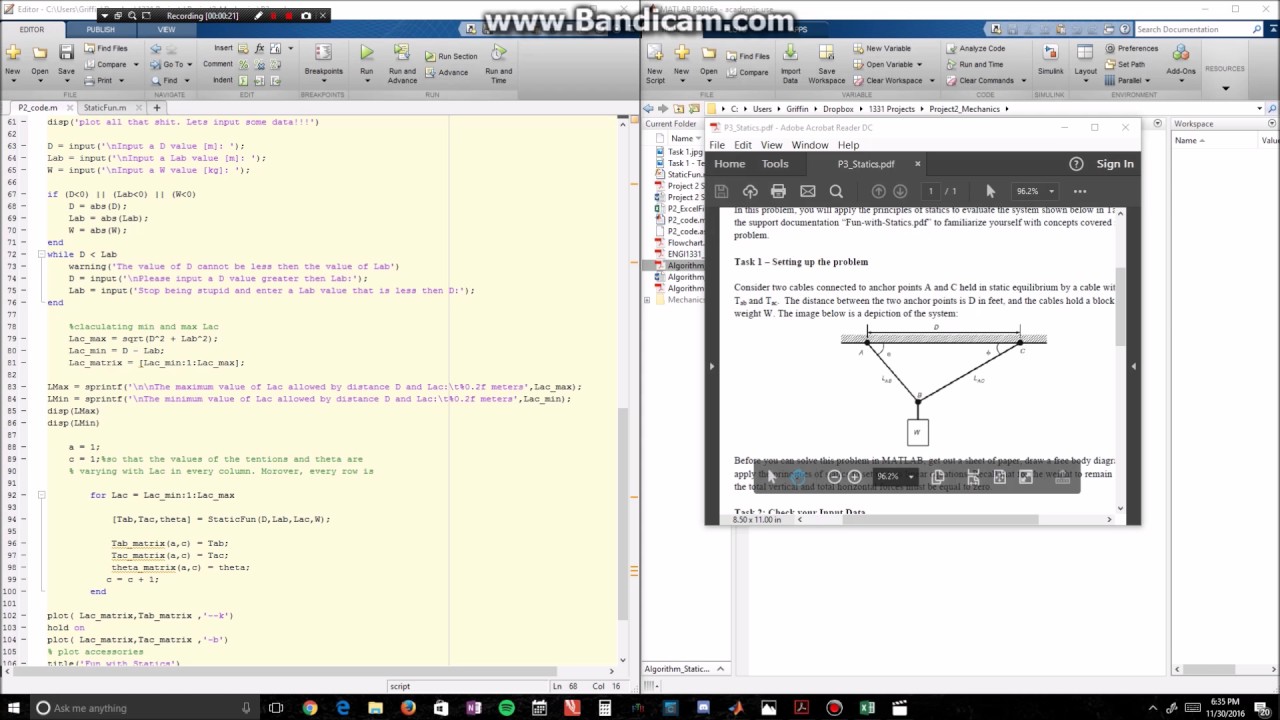
Task: Click the Search Documentation field
Action: point(1199,29)
